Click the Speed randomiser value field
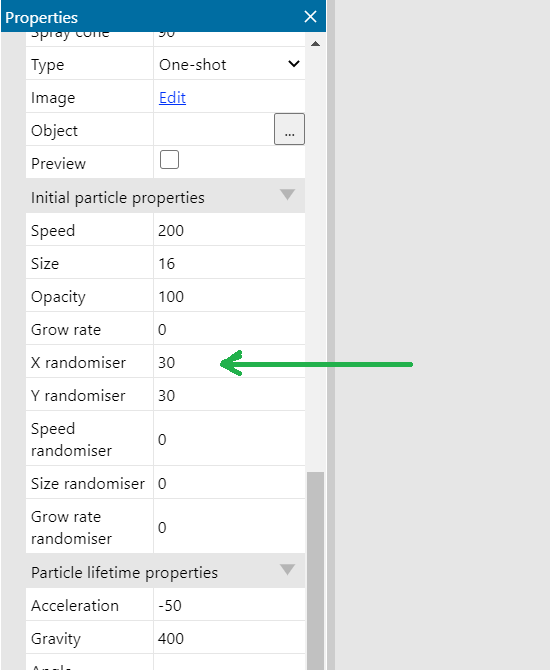Viewport: 550px width, 670px height. point(229,439)
